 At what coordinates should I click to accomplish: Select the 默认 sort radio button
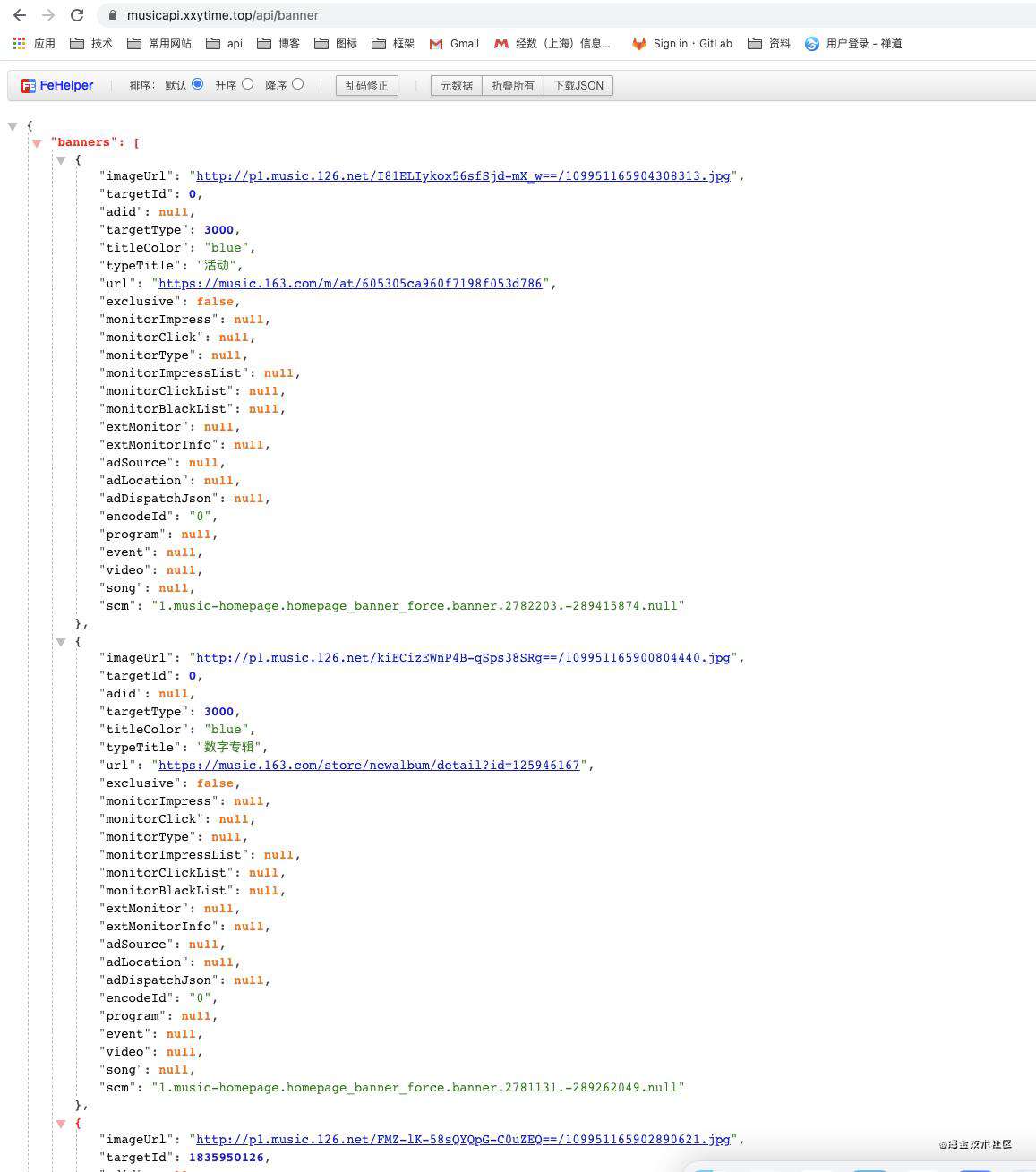197,84
